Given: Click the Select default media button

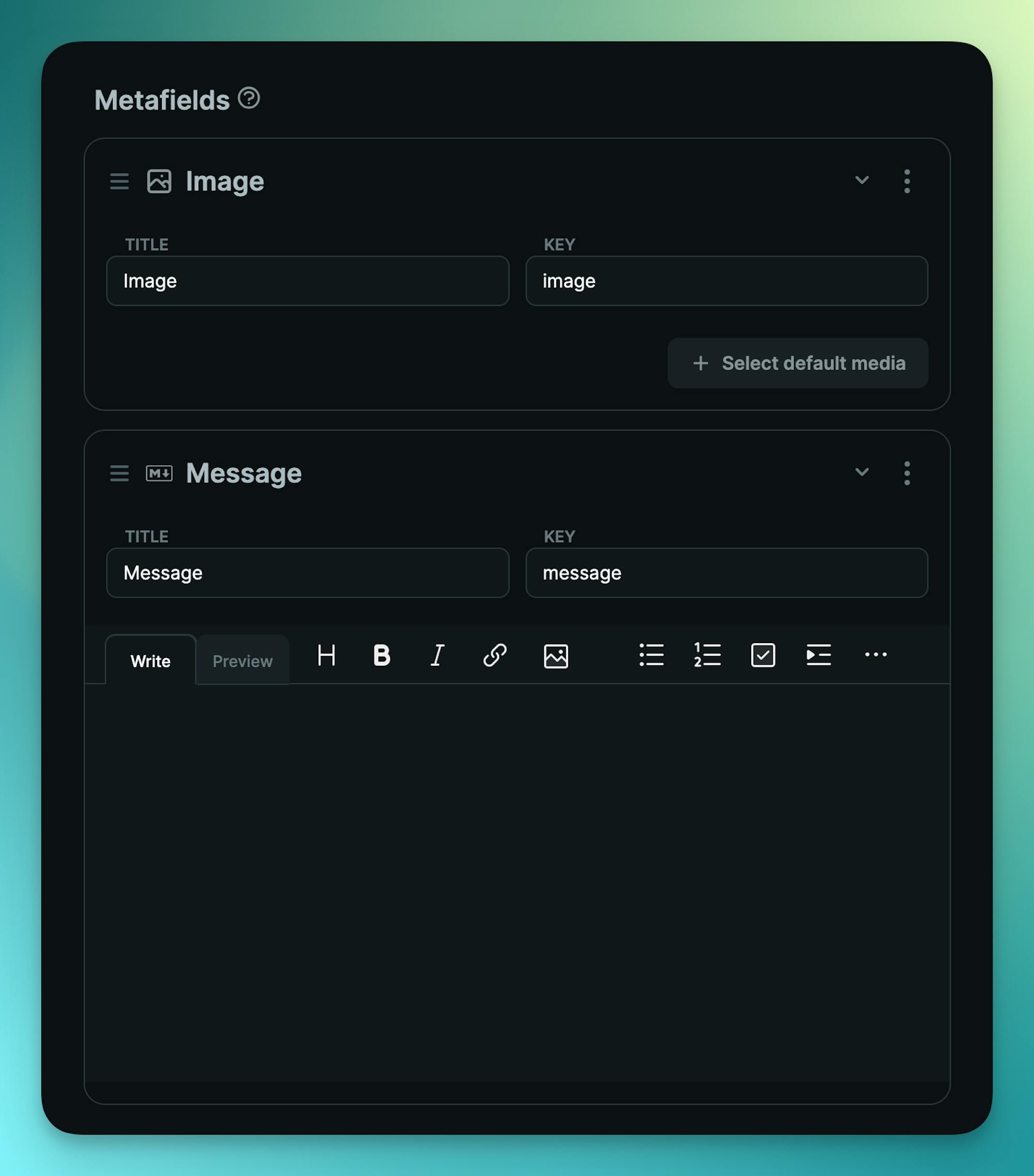Looking at the screenshot, I should click(798, 363).
